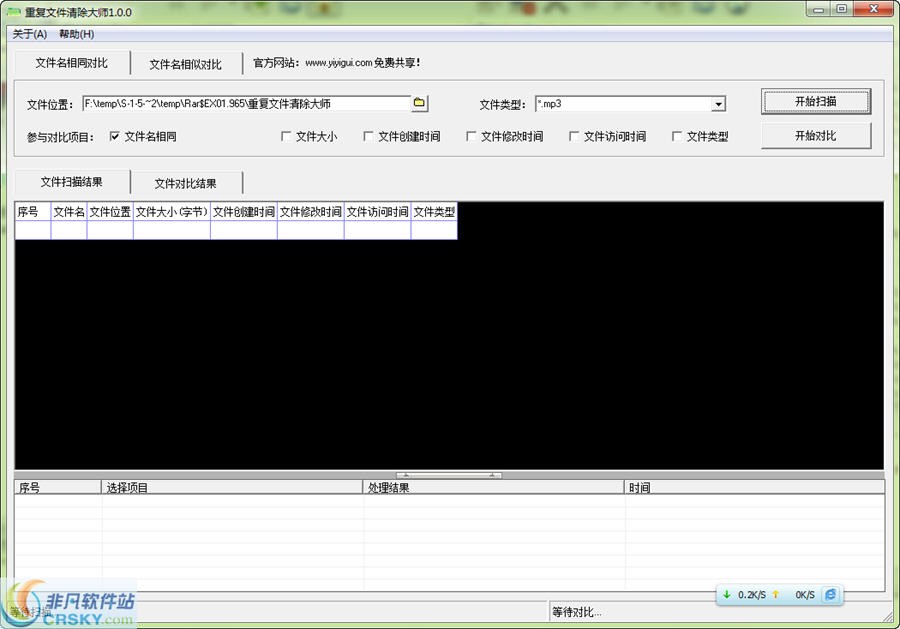Click the green download speed arrow icon
The image size is (900, 629).
point(725,594)
